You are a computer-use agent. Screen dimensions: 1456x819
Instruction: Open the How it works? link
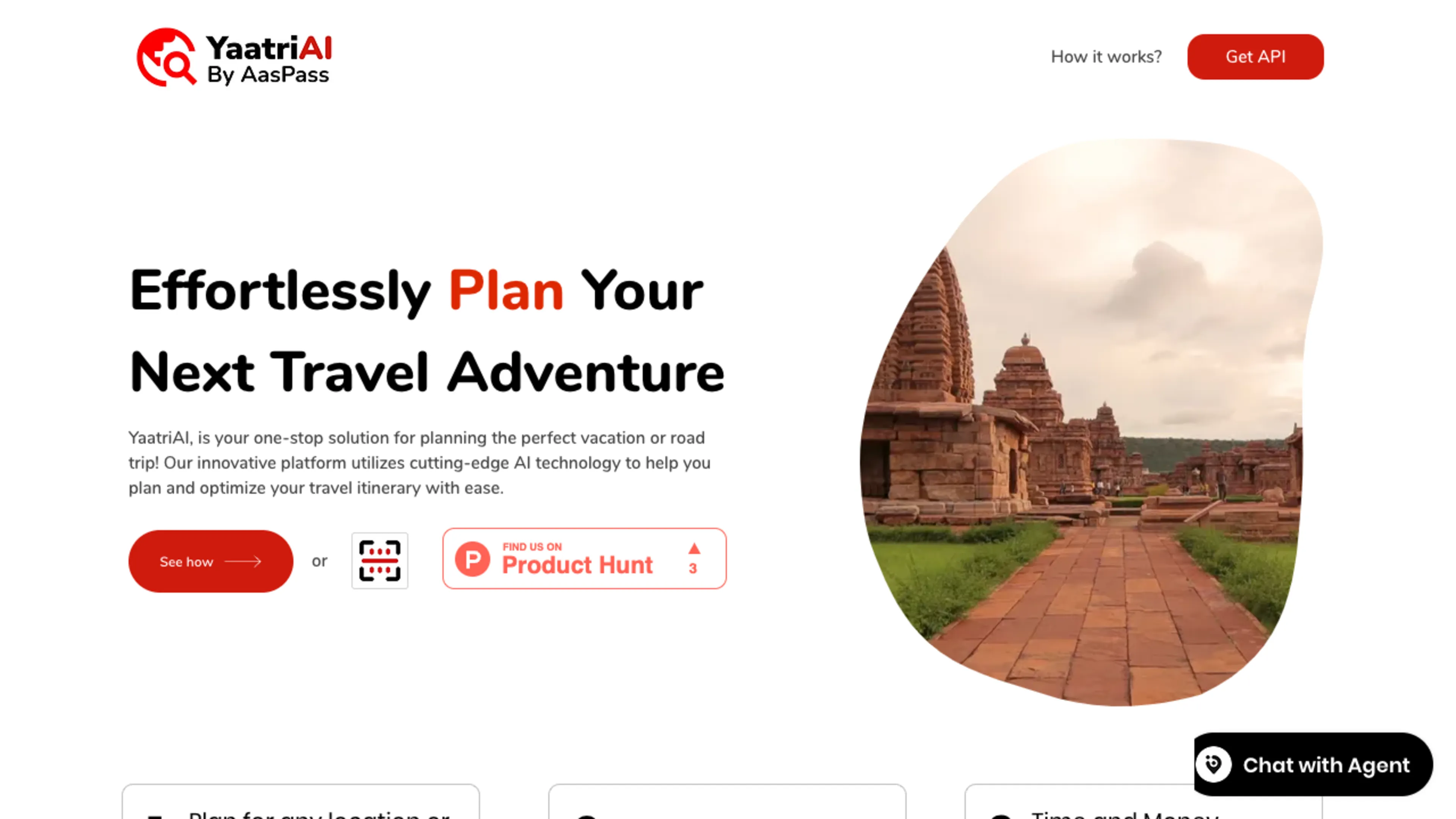click(x=1106, y=56)
